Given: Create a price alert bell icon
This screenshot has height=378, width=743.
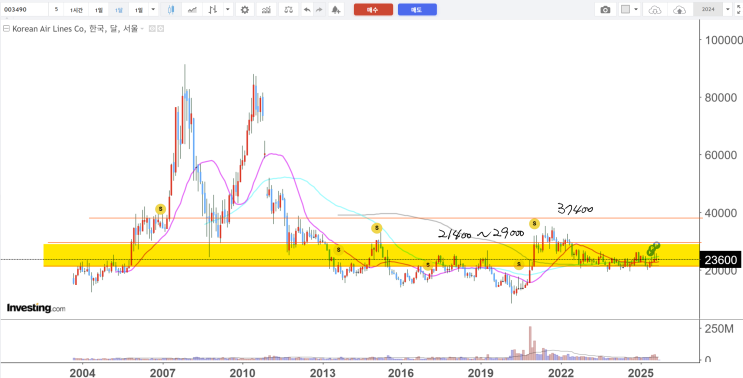Looking at the screenshot, I should point(335,9).
